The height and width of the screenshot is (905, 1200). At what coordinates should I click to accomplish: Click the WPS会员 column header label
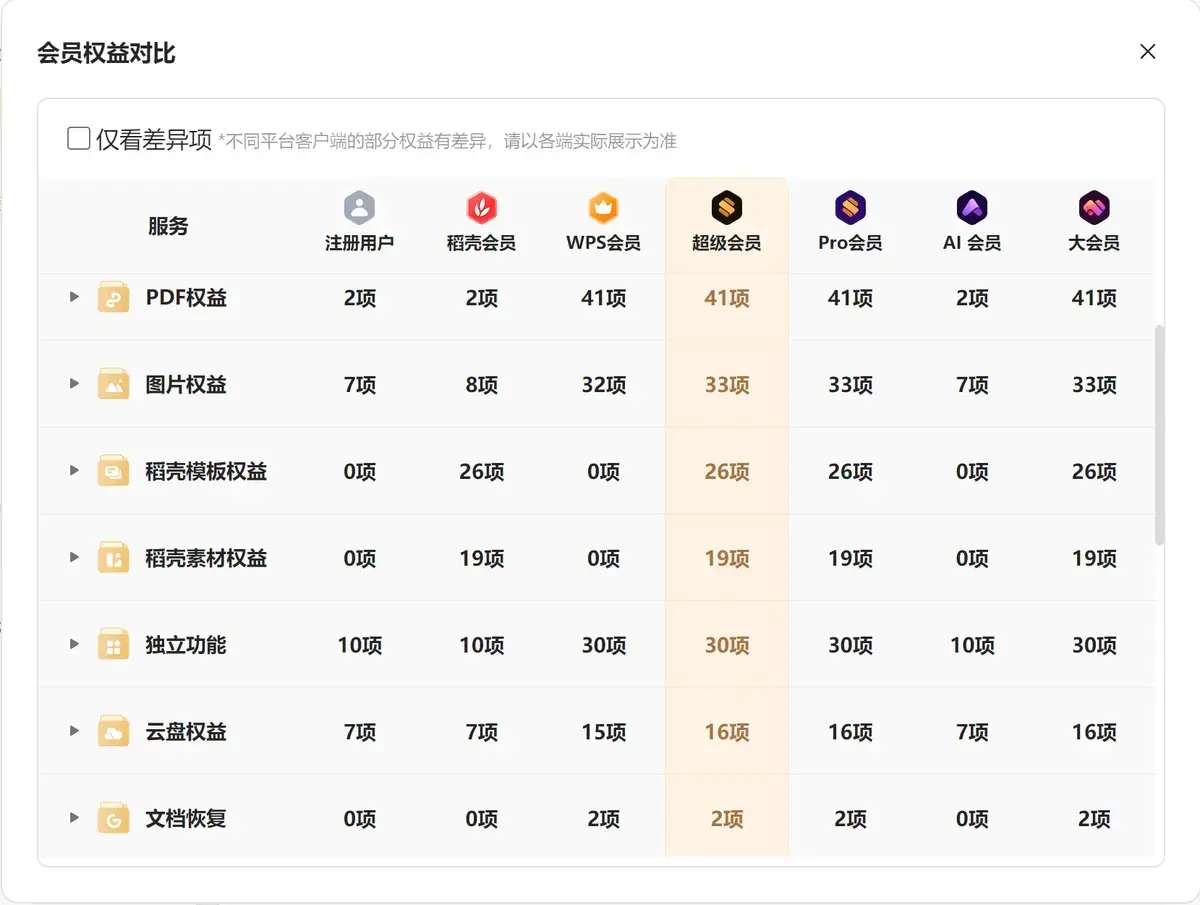coord(603,243)
